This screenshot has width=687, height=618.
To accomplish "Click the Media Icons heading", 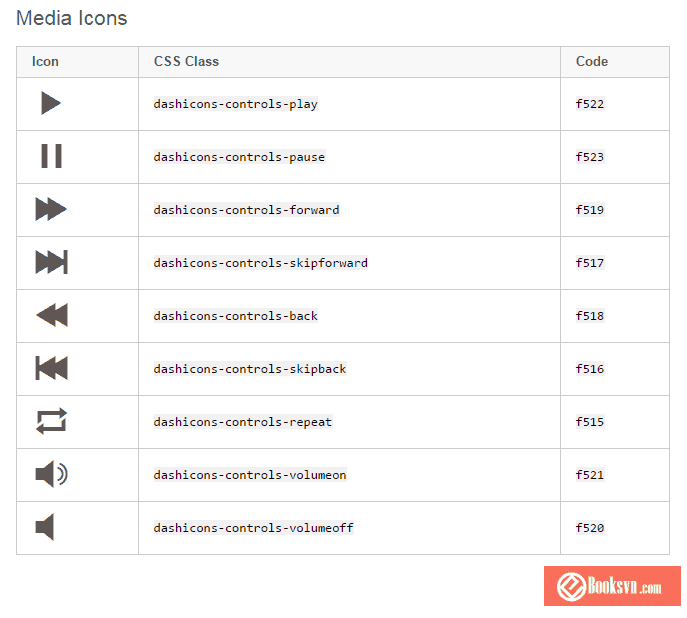I will click(72, 18).
